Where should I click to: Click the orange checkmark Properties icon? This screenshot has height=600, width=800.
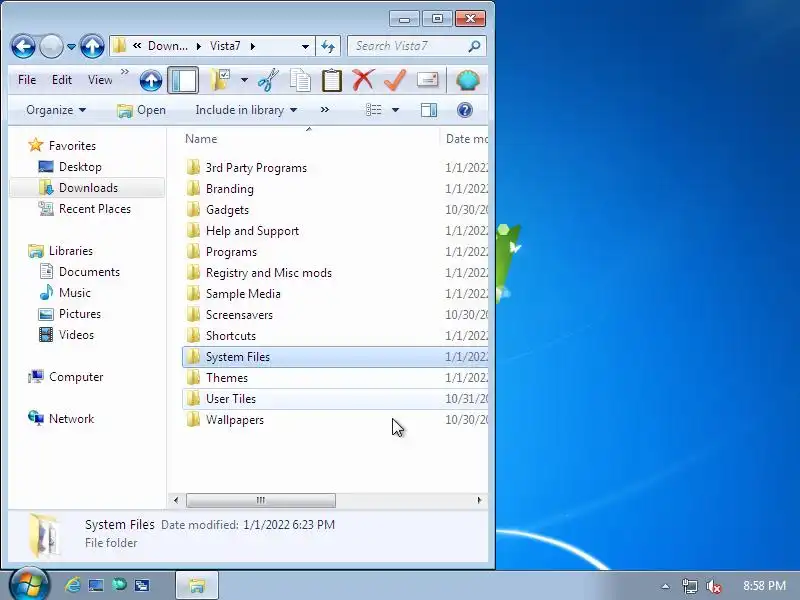395,81
